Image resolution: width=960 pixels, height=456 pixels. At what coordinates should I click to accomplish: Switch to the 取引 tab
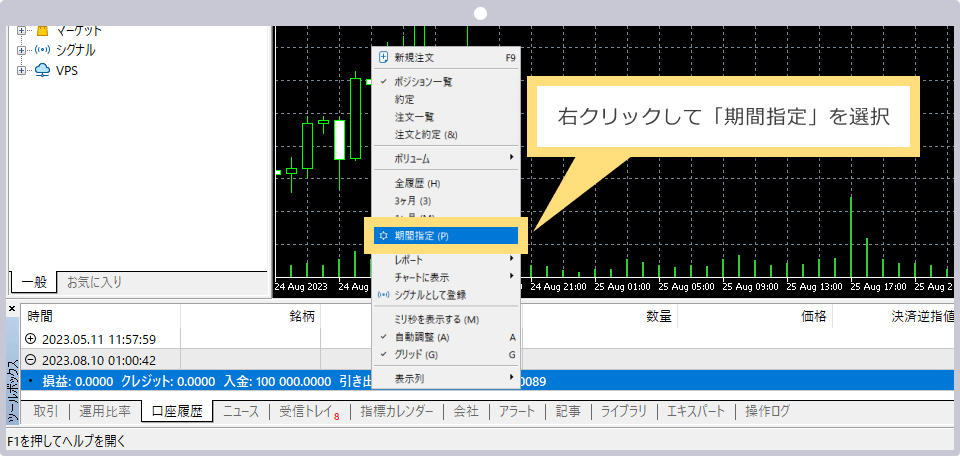[x=46, y=411]
